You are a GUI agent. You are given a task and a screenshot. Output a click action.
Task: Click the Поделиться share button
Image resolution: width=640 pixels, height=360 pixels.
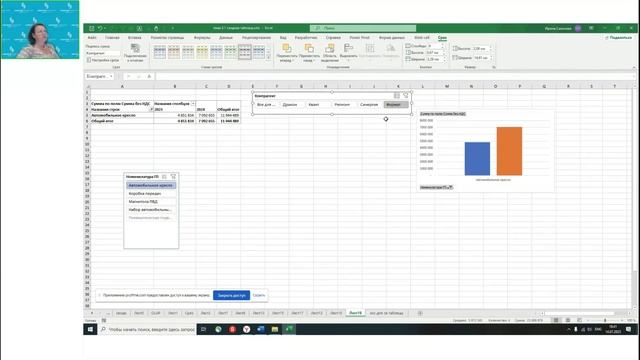(619, 38)
